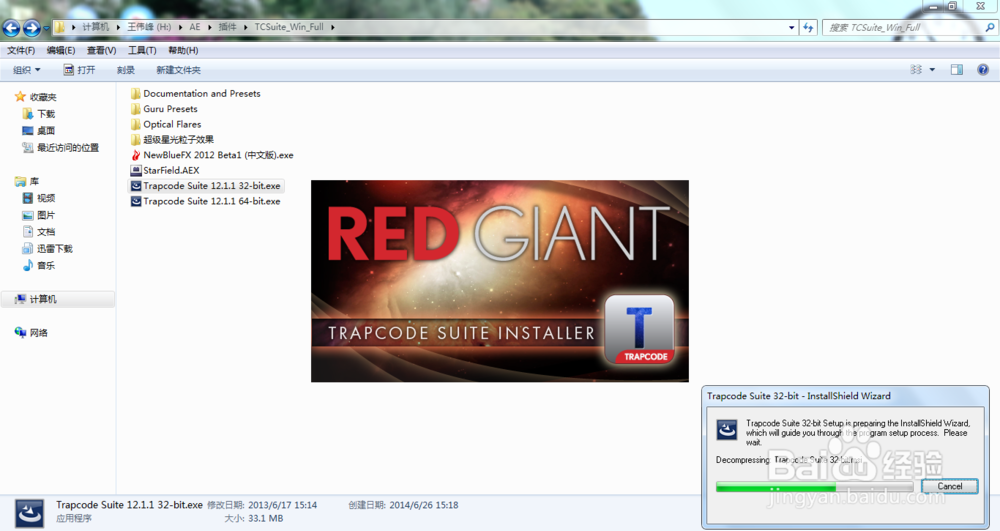
Task: Open the views dropdown arrow
Action: click(932, 69)
